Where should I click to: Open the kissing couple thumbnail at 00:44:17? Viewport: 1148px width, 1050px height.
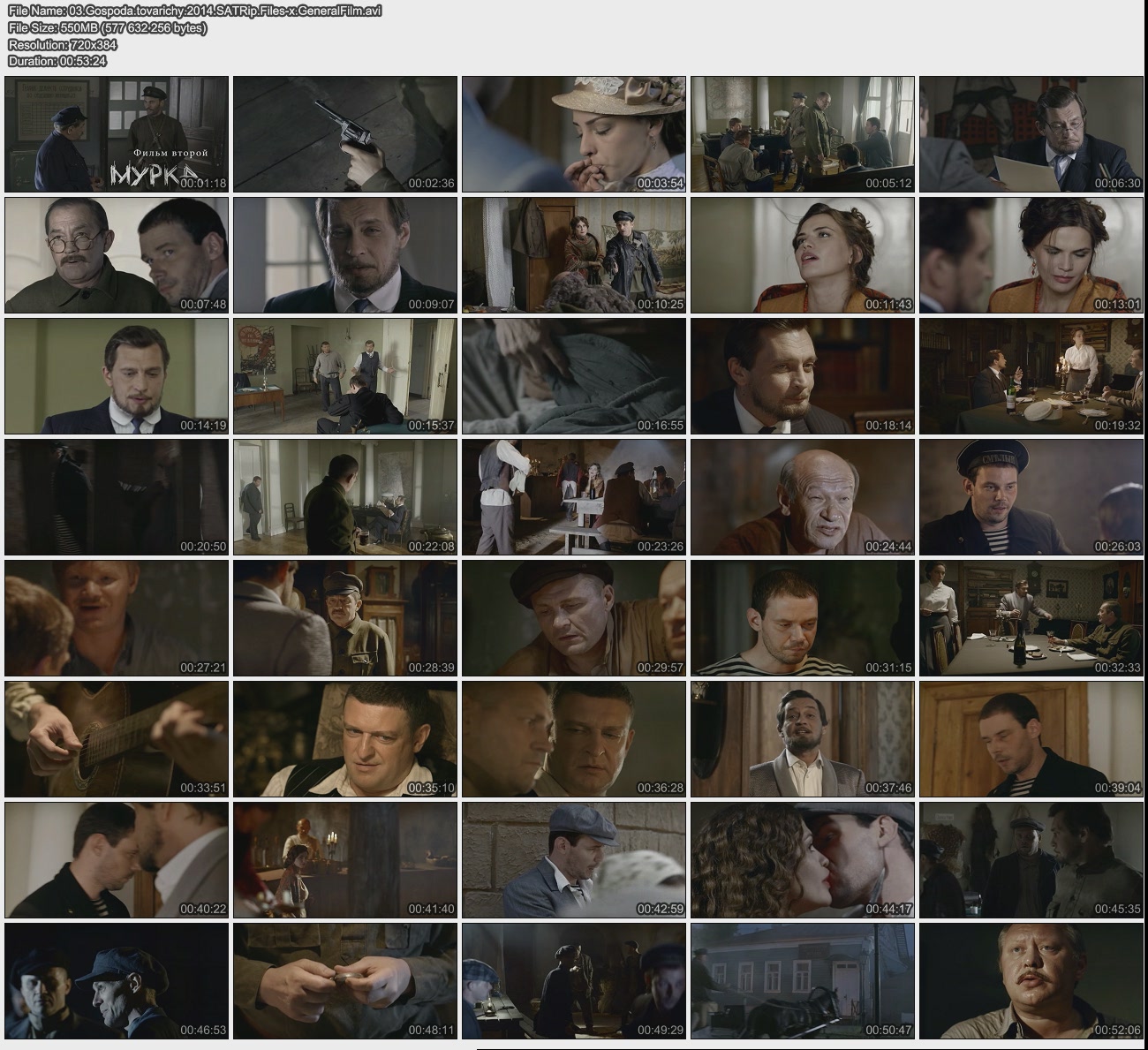pyautogui.click(x=803, y=860)
